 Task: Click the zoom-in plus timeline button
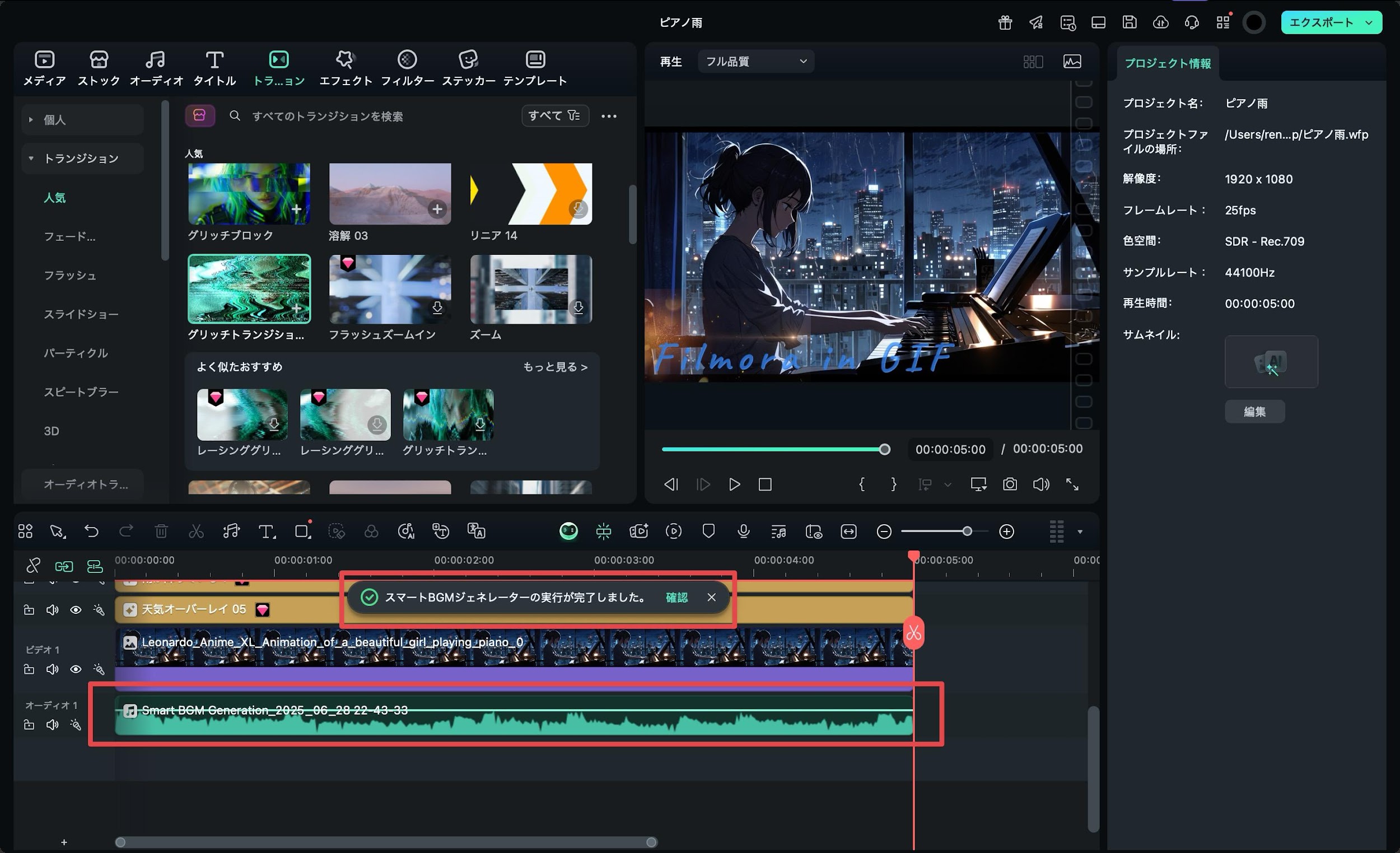coord(1006,532)
